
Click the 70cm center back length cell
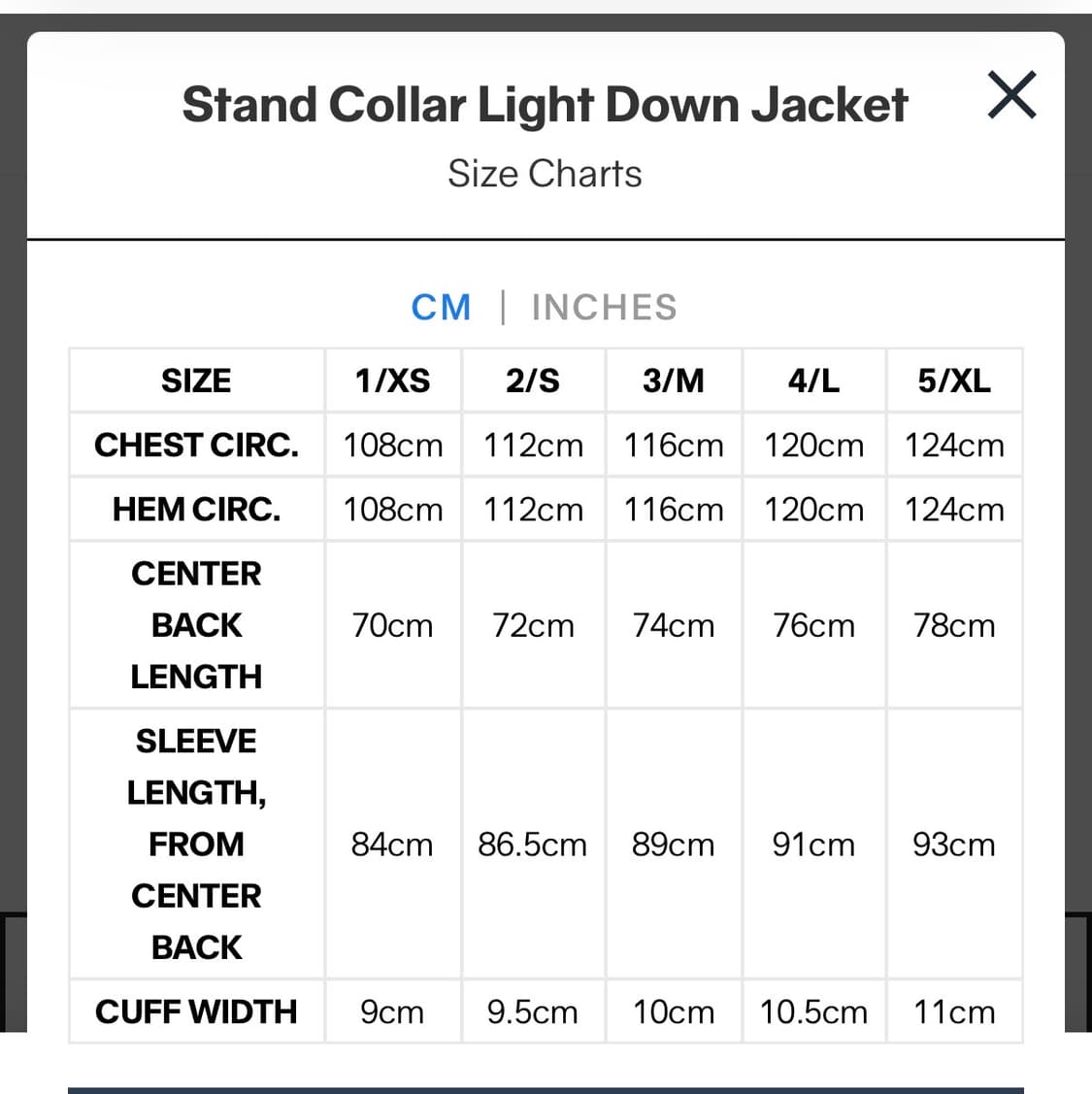tap(392, 625)
